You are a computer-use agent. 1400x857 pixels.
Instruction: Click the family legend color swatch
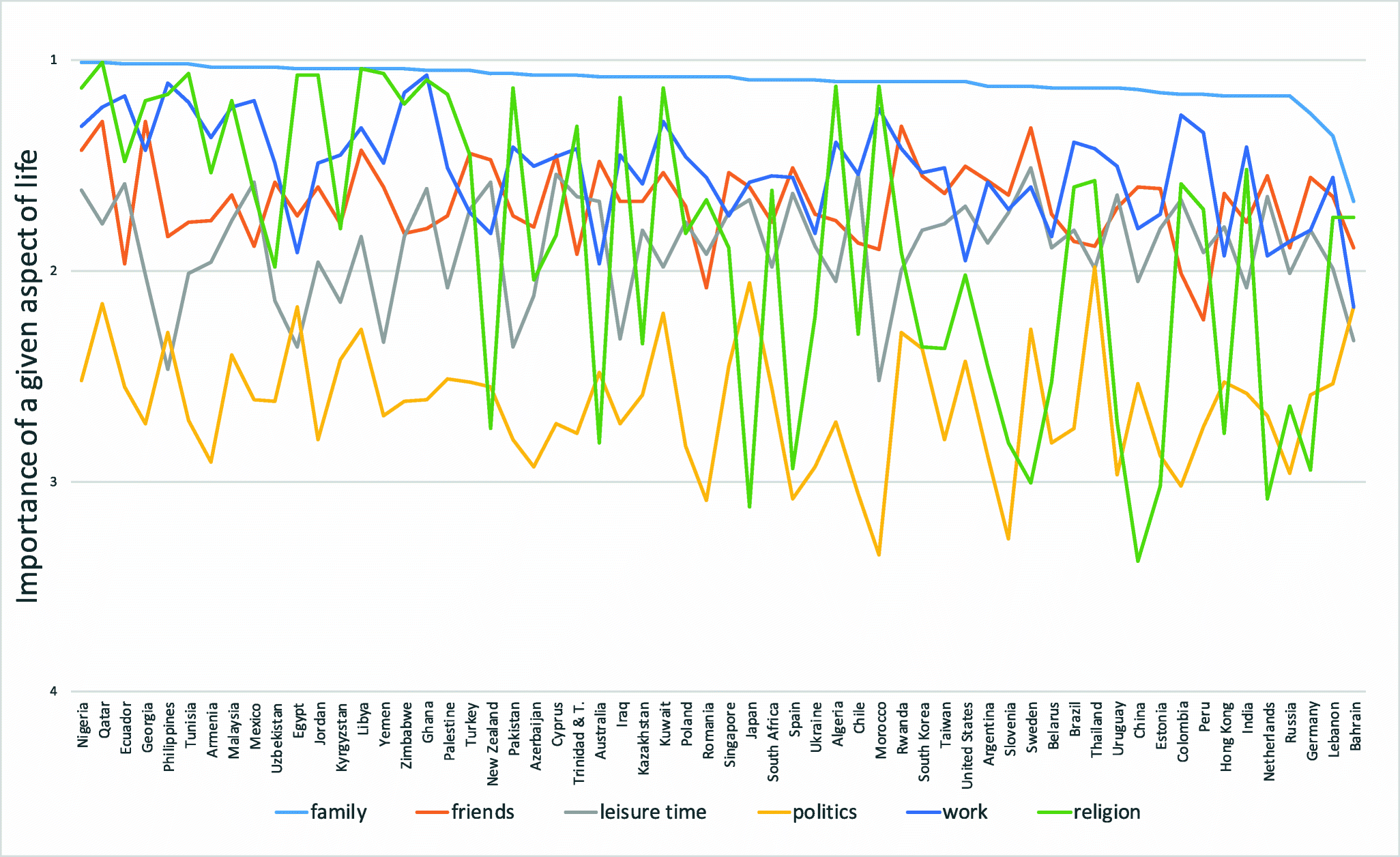tap(292, 813)
